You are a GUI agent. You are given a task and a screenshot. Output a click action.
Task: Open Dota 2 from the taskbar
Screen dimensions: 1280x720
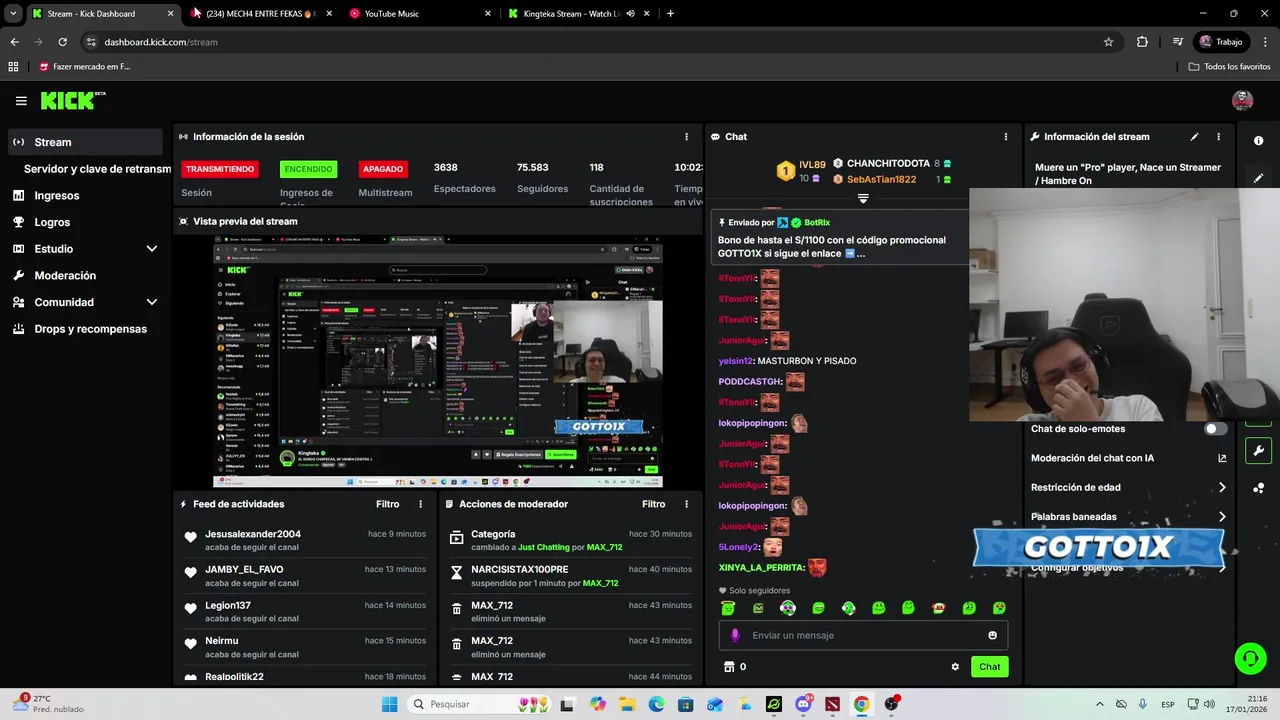pos(832,704)
